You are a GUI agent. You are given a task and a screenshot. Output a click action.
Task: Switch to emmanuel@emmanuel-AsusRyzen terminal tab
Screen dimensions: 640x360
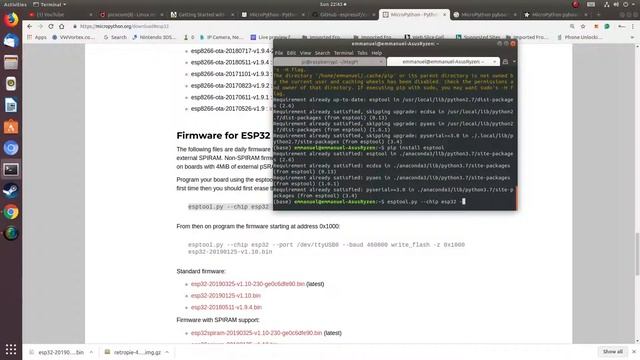pos(443,62)
